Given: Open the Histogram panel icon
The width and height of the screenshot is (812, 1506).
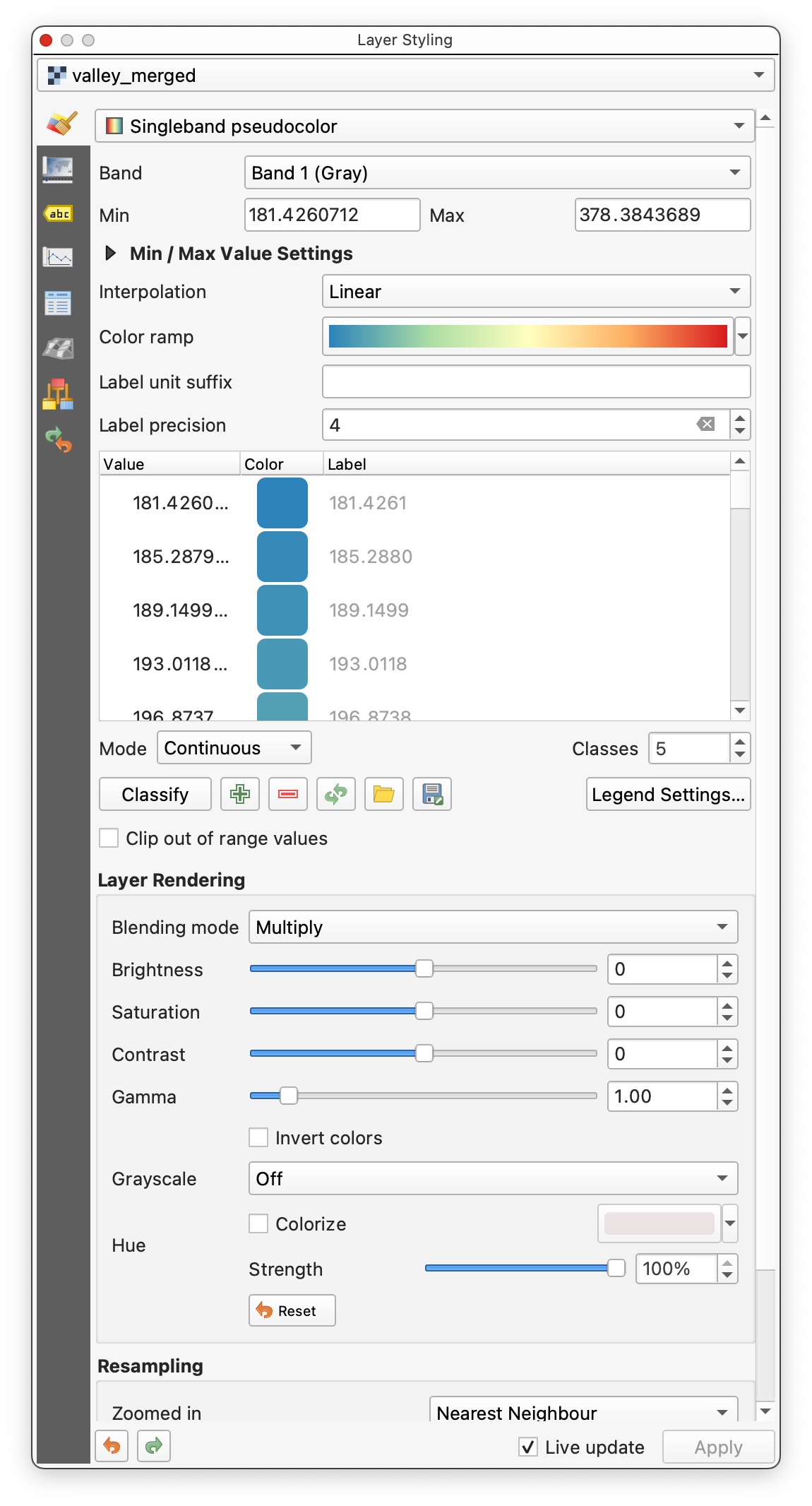Looking at the screenshot, I should (x=58, y=256).
